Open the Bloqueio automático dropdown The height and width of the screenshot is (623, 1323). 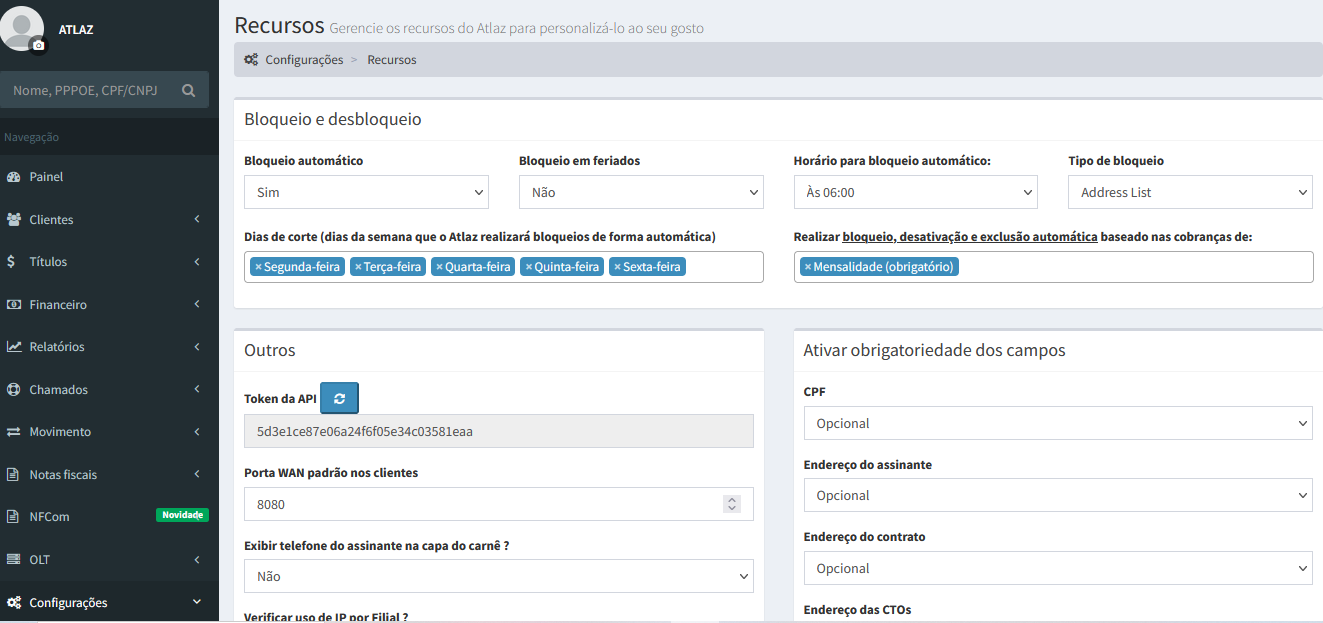(366, 192)
